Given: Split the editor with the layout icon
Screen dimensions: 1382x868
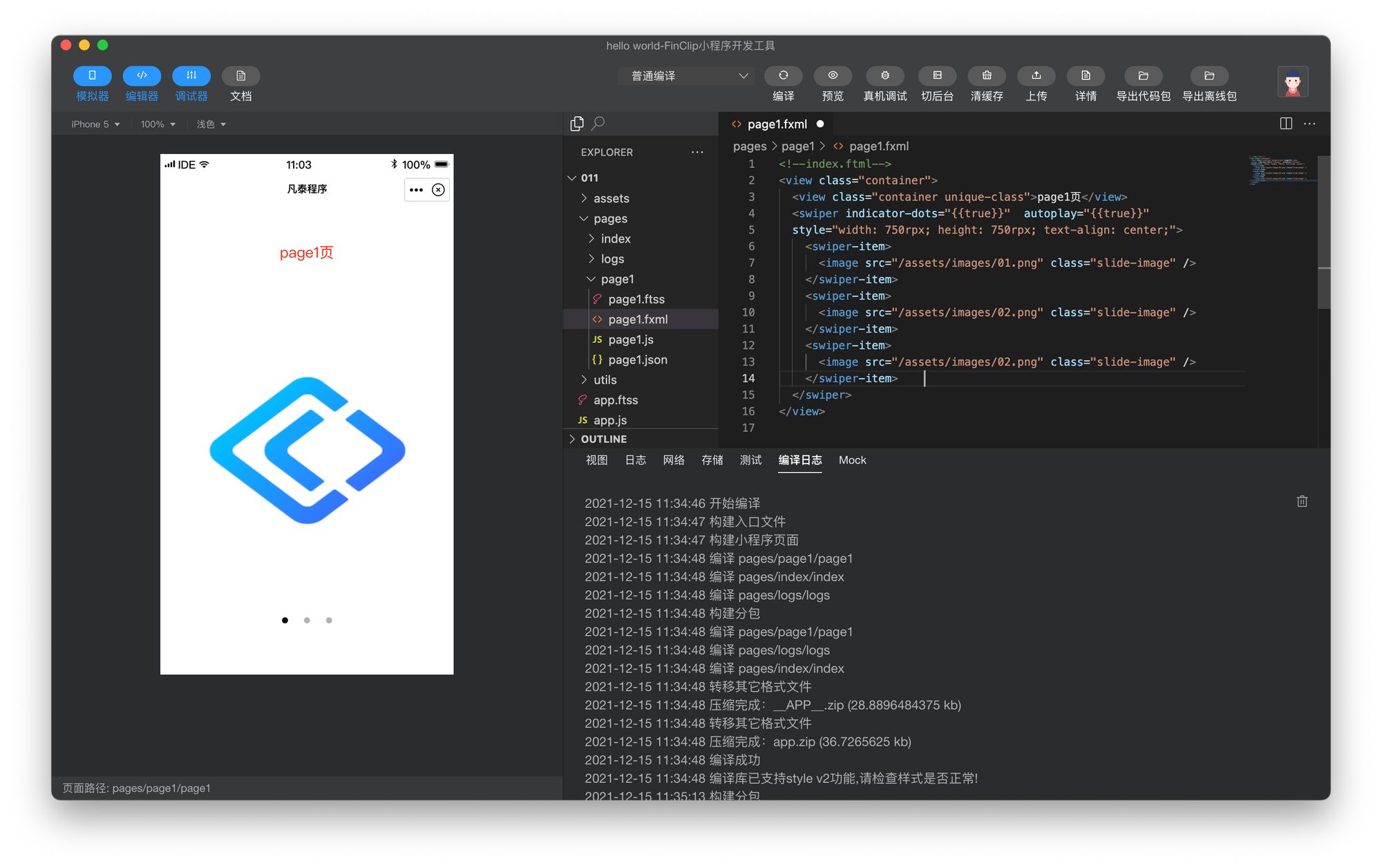Looking at the screenshot, I should click(1285, 124).
